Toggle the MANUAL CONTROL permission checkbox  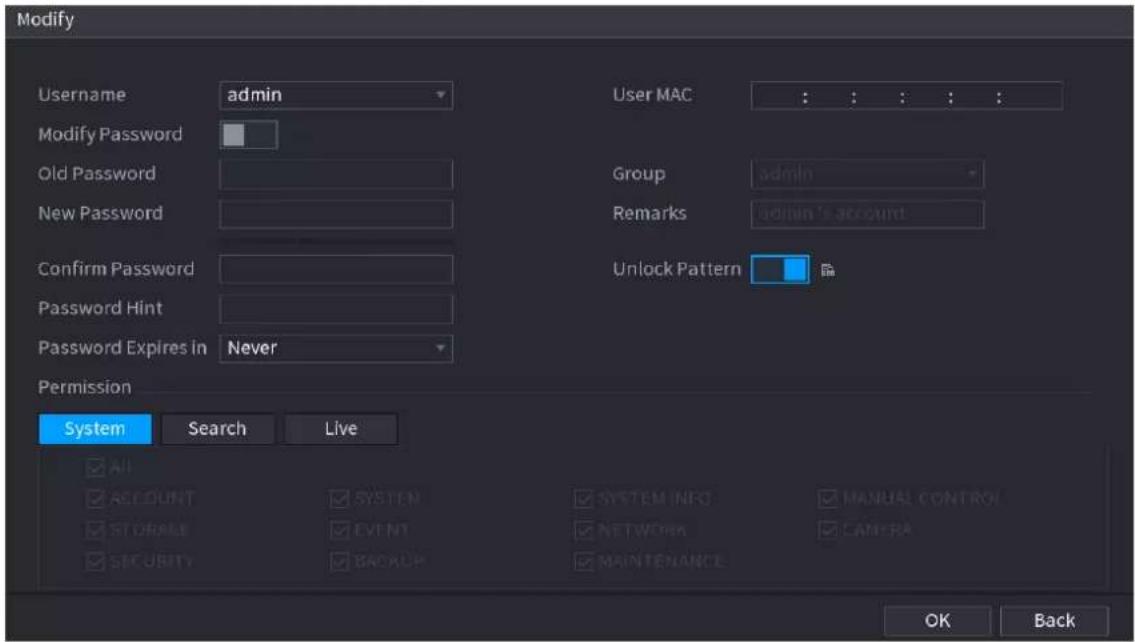point(828,499)
